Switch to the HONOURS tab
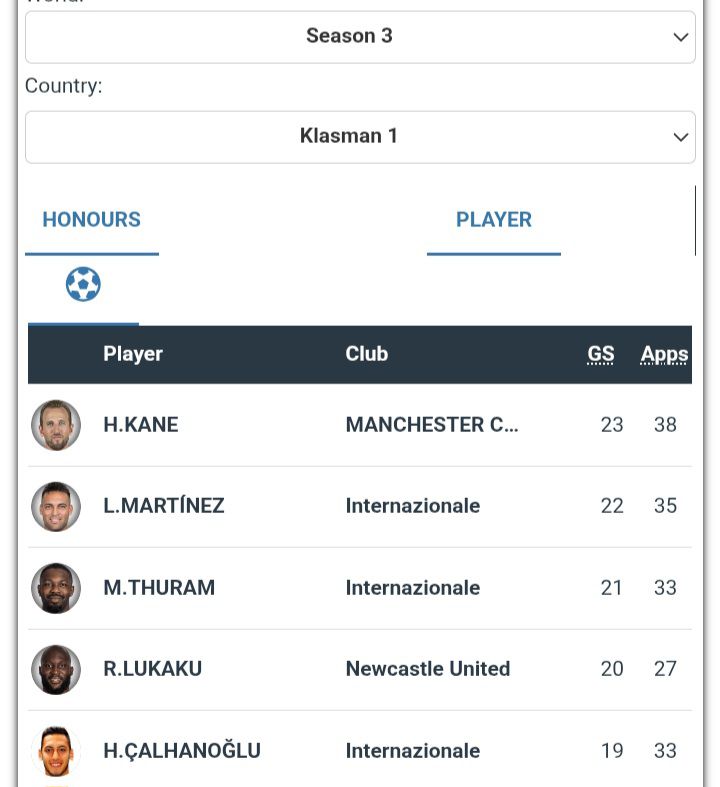 (x=91, y=220)
